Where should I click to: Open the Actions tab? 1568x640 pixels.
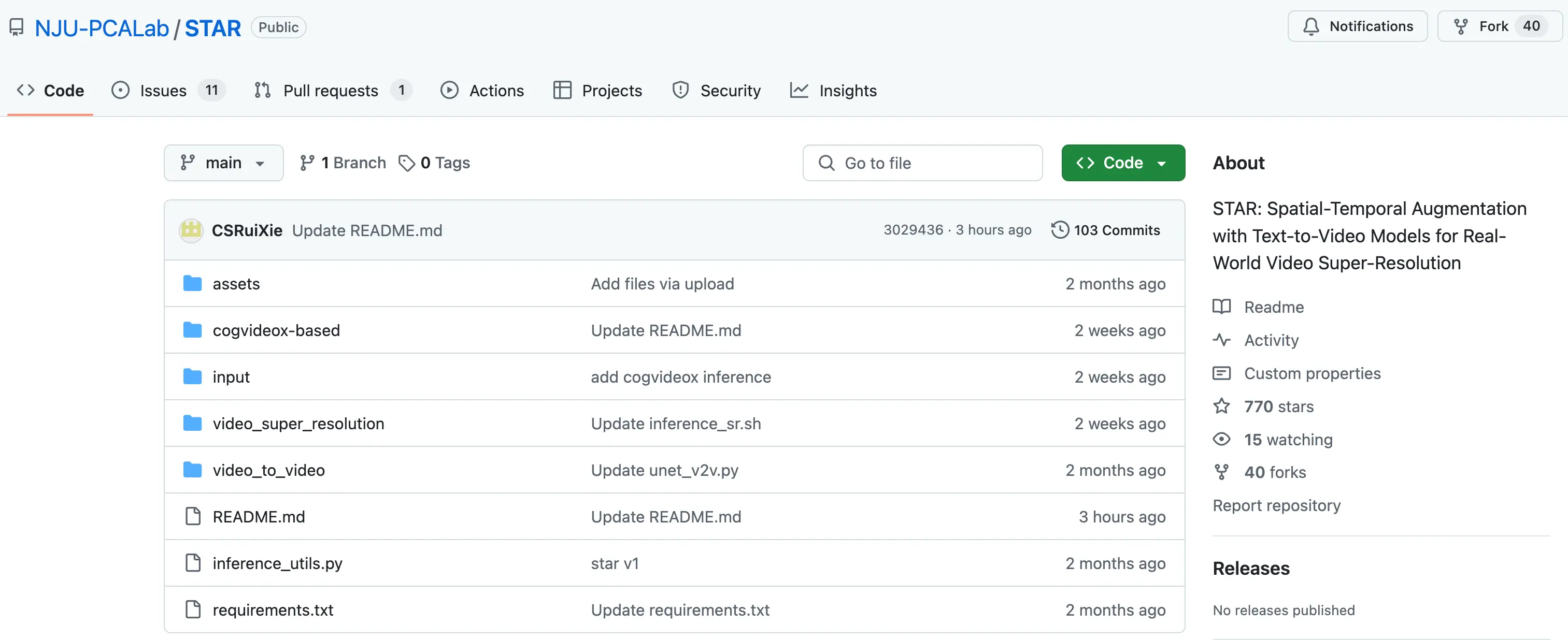tap(482, 90)
